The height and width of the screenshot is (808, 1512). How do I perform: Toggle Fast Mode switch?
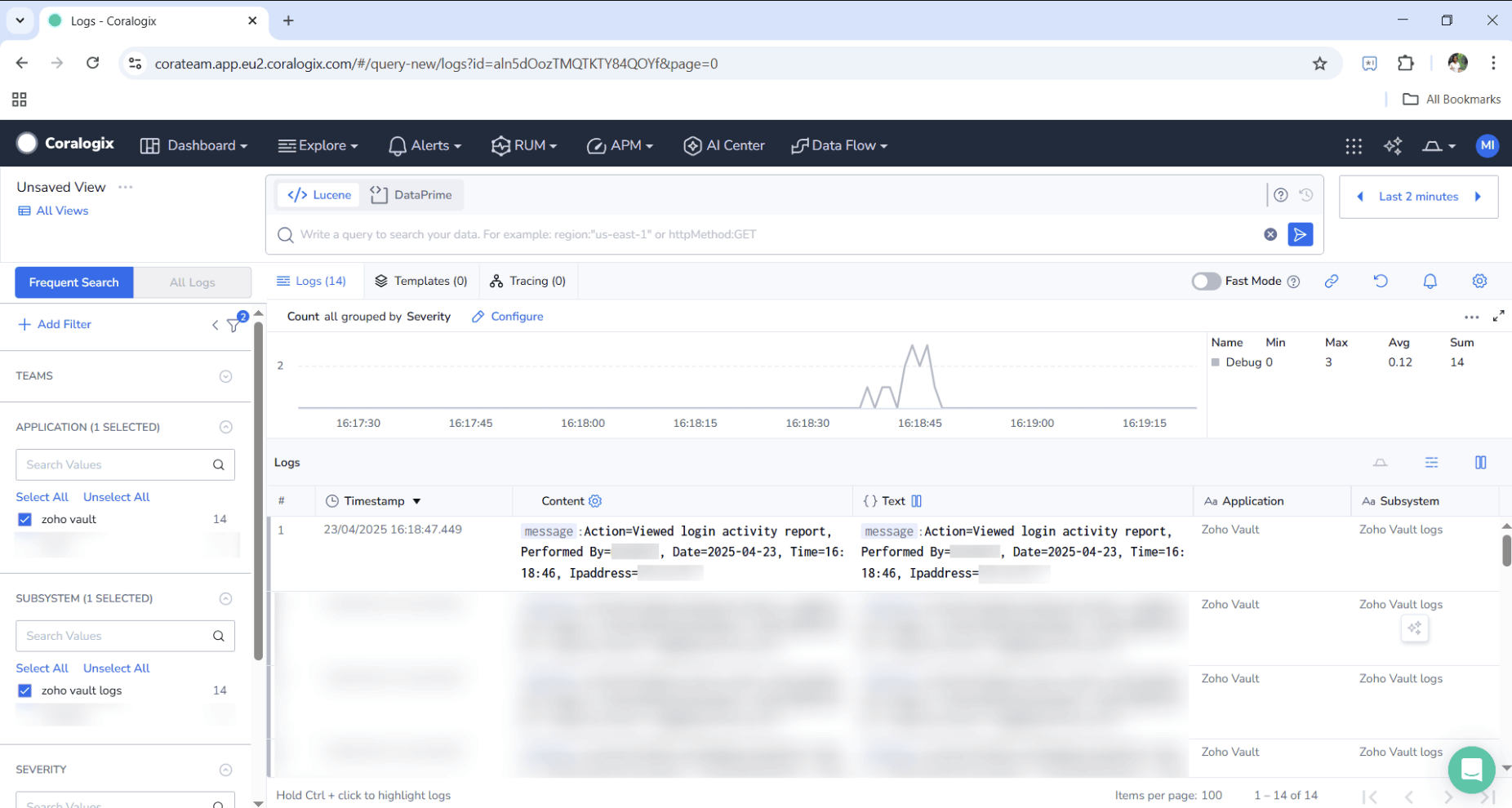click(x=1206, y=281)
